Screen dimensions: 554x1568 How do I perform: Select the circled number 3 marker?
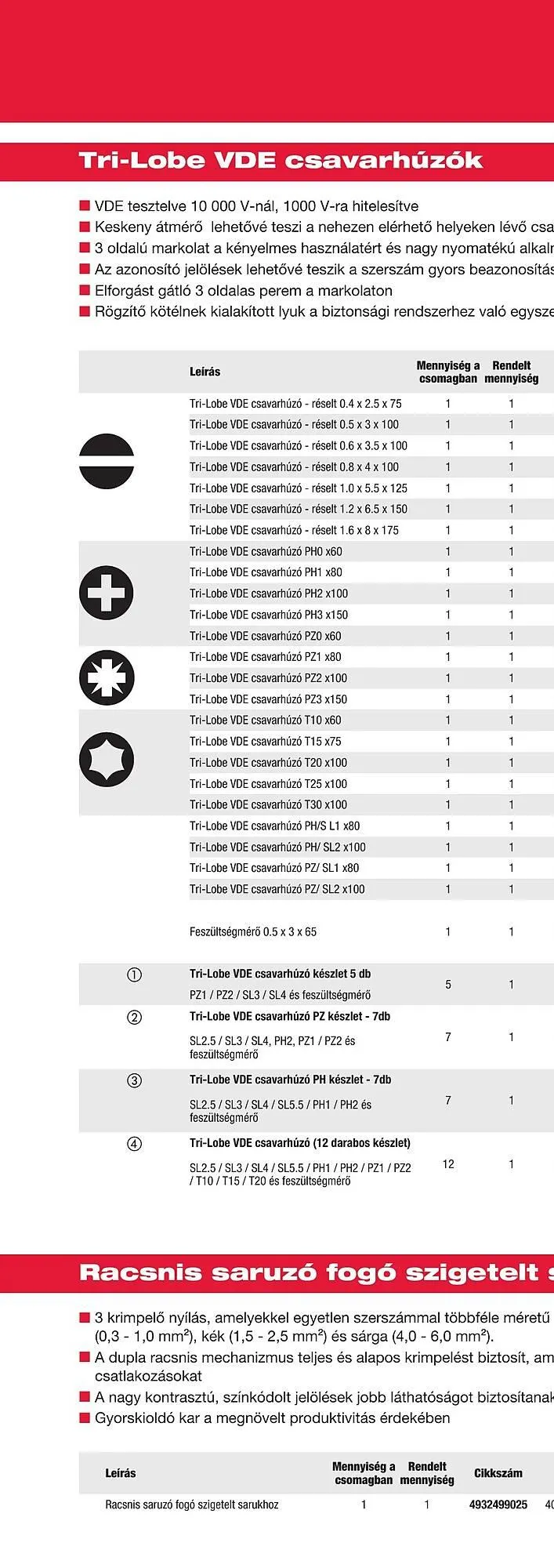(x=135, y=1080)
